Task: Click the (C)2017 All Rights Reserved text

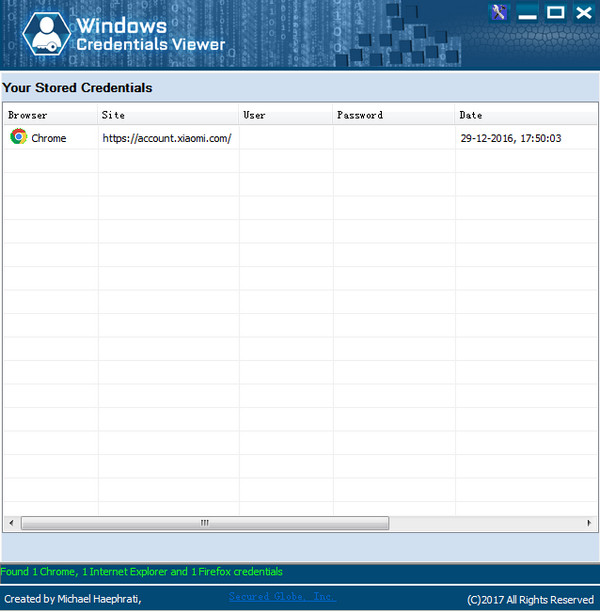Action: pos(531,600)
